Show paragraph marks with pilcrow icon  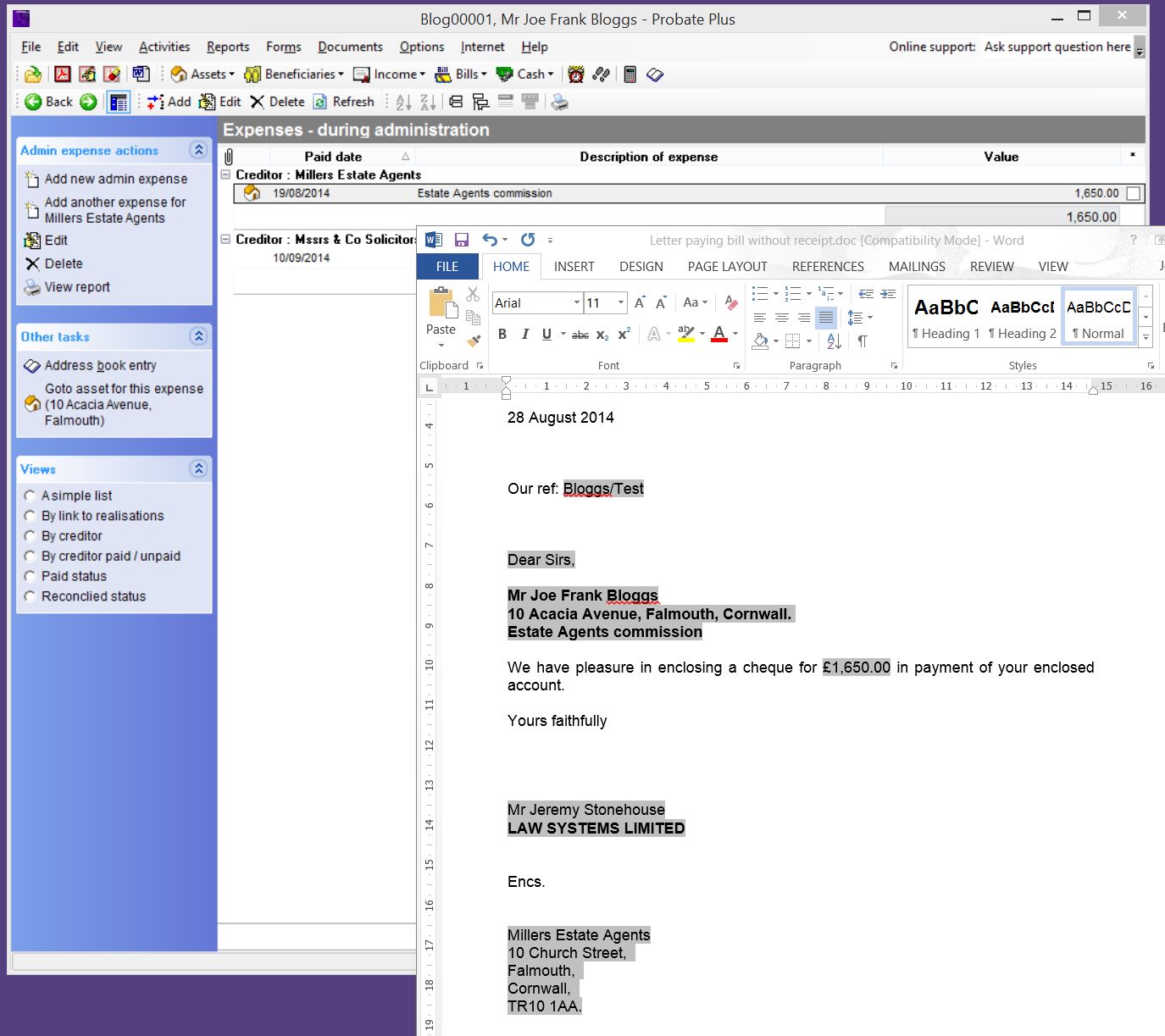(862, 341)
